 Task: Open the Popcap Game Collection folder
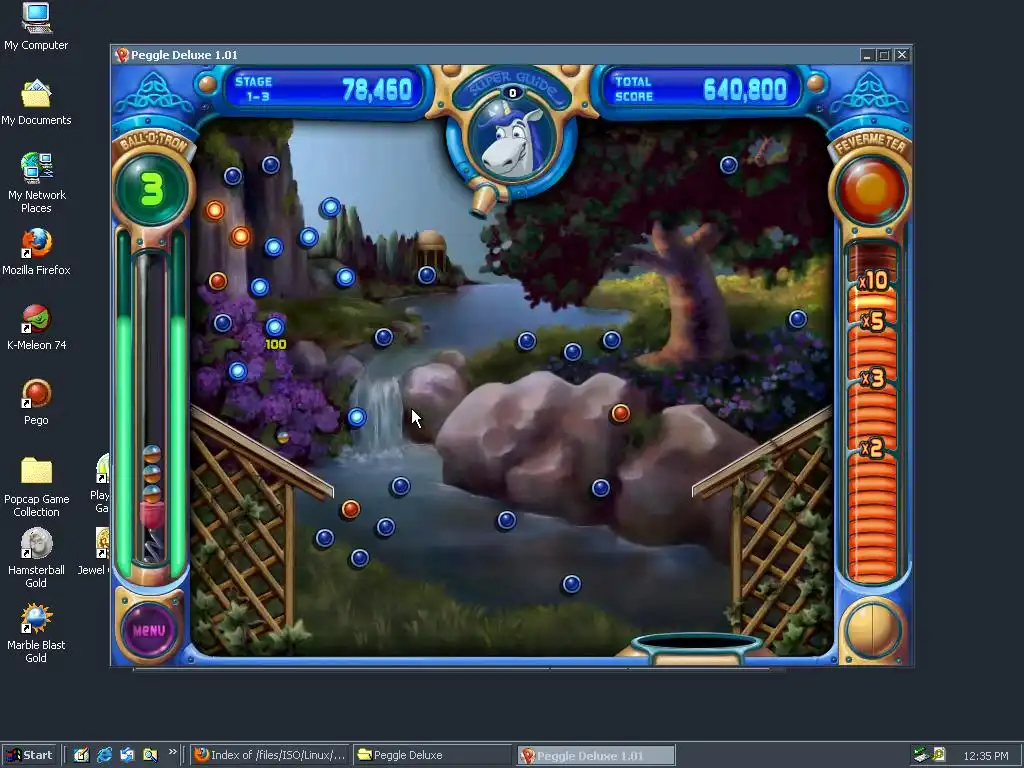pyautogui.click(x=36, y=487)
